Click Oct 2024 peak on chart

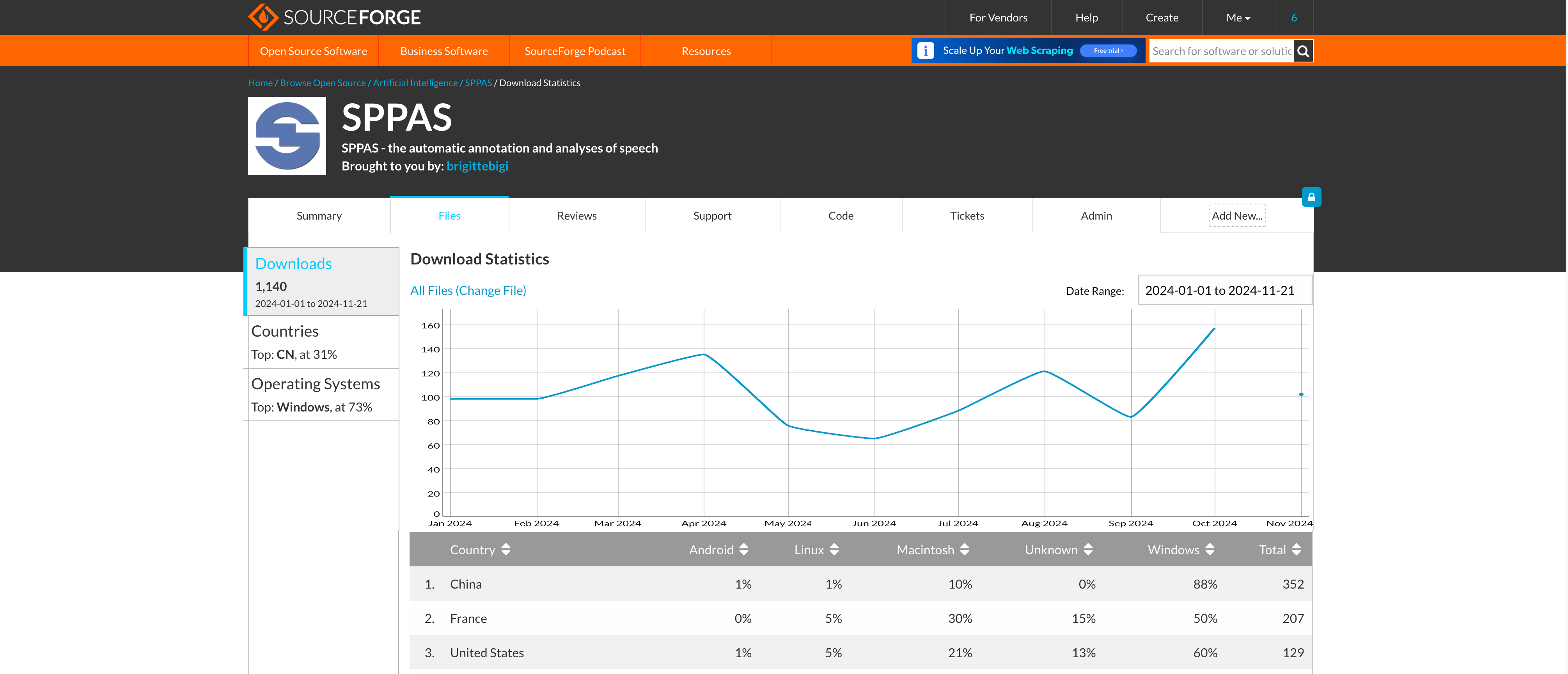tap(1214, 329)
